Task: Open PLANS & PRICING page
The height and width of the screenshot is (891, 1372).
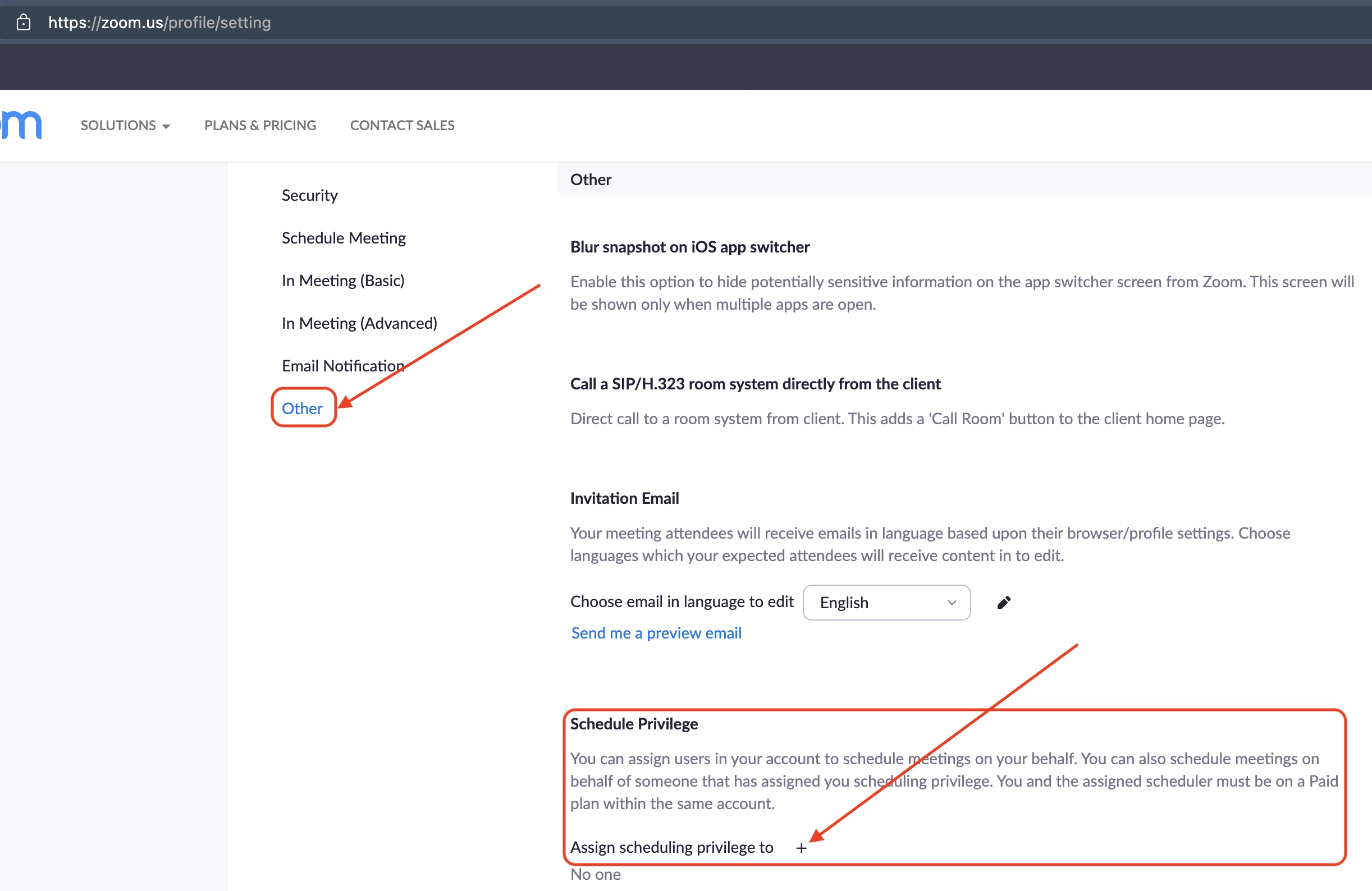Action: pyautogui.click(x=260, y=125)
